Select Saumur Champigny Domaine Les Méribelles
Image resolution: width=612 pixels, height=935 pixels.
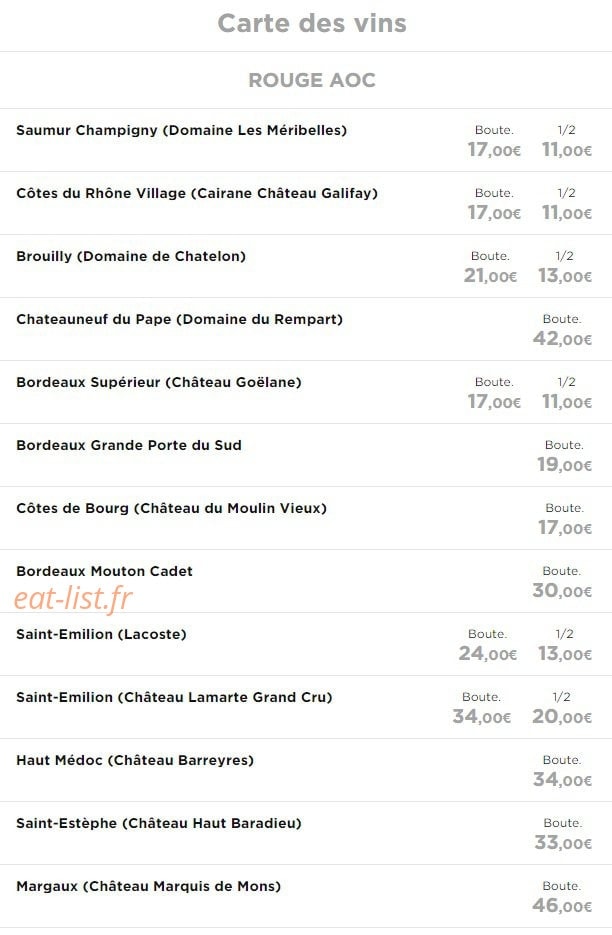click(x=181, y=130)
